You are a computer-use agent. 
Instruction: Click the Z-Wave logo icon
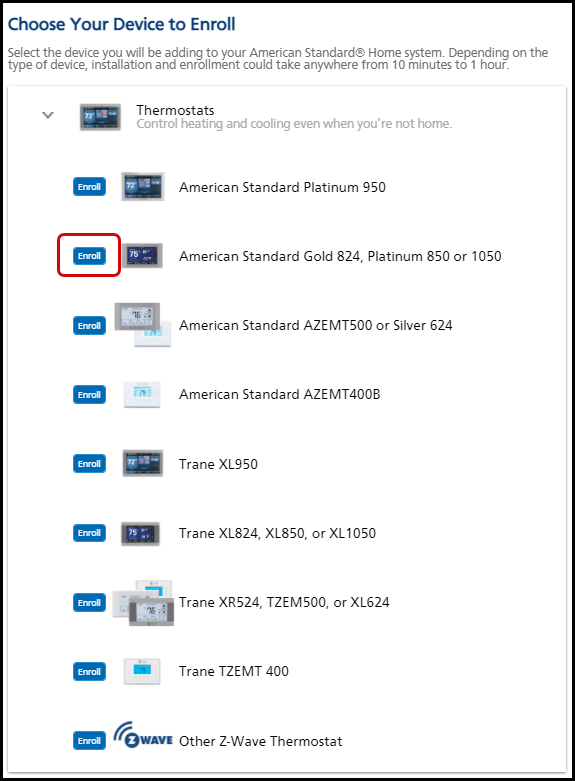(x=143, y=735)
